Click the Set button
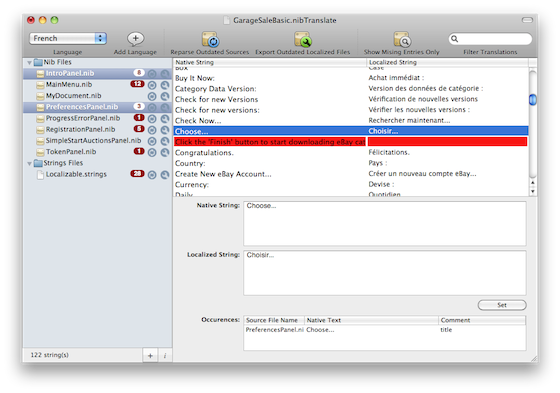The width and height of the screenshot is (560, 393). tap(502, 305)
